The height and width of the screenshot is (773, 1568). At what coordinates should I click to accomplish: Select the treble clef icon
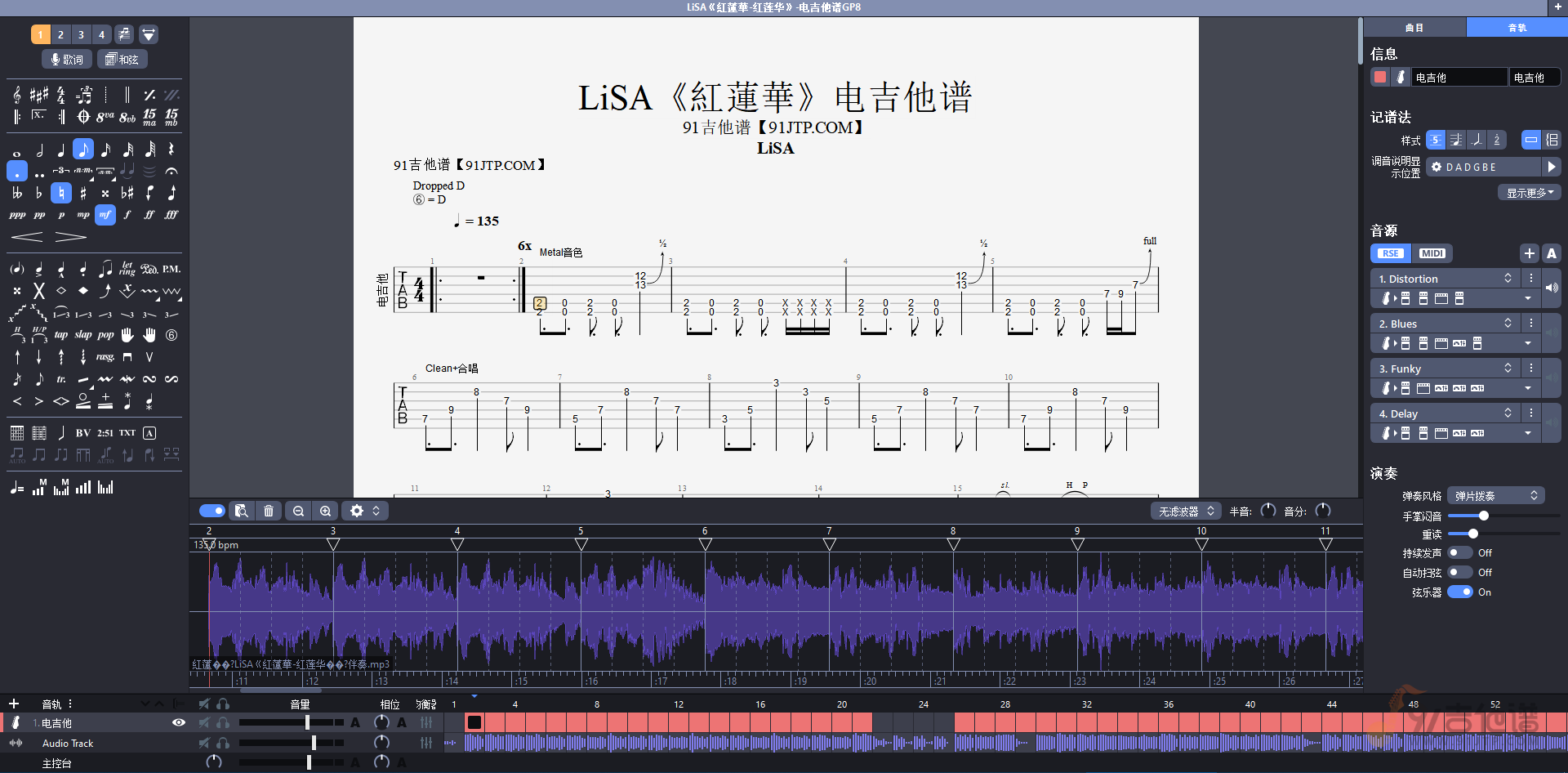[x=17, y=95]
